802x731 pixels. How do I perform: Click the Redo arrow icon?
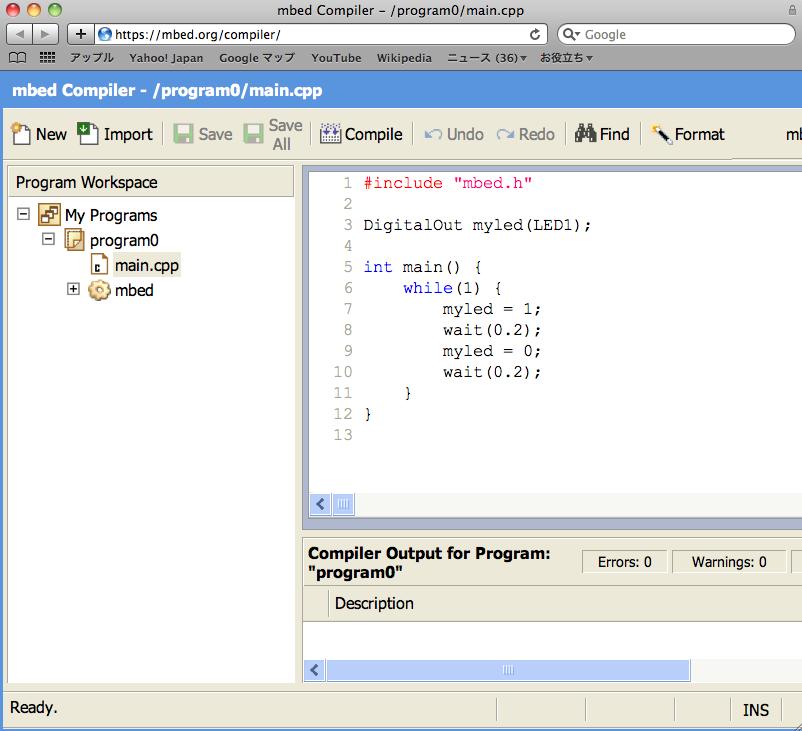(x=506, y=134)
